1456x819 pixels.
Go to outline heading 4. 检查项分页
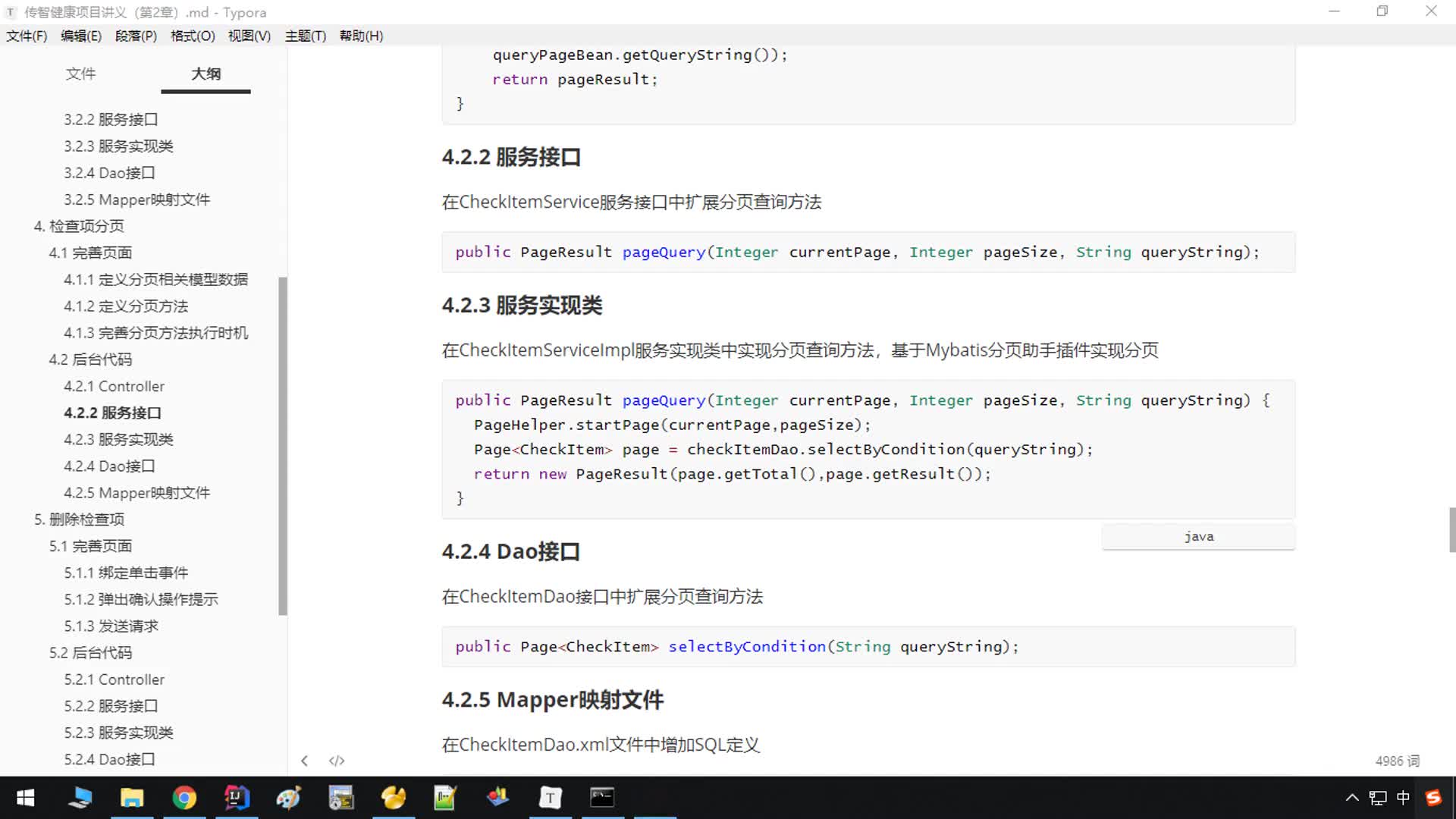[79, 226]
